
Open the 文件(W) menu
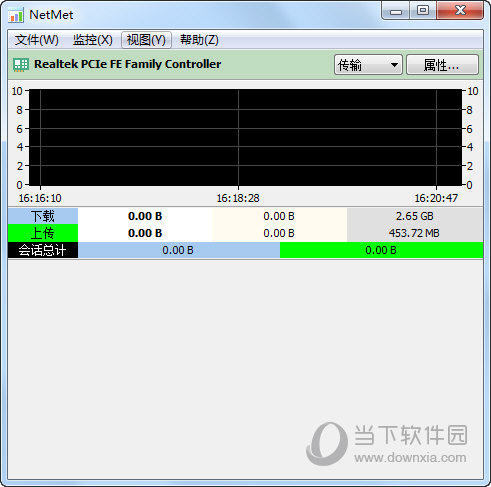point(36,40)
